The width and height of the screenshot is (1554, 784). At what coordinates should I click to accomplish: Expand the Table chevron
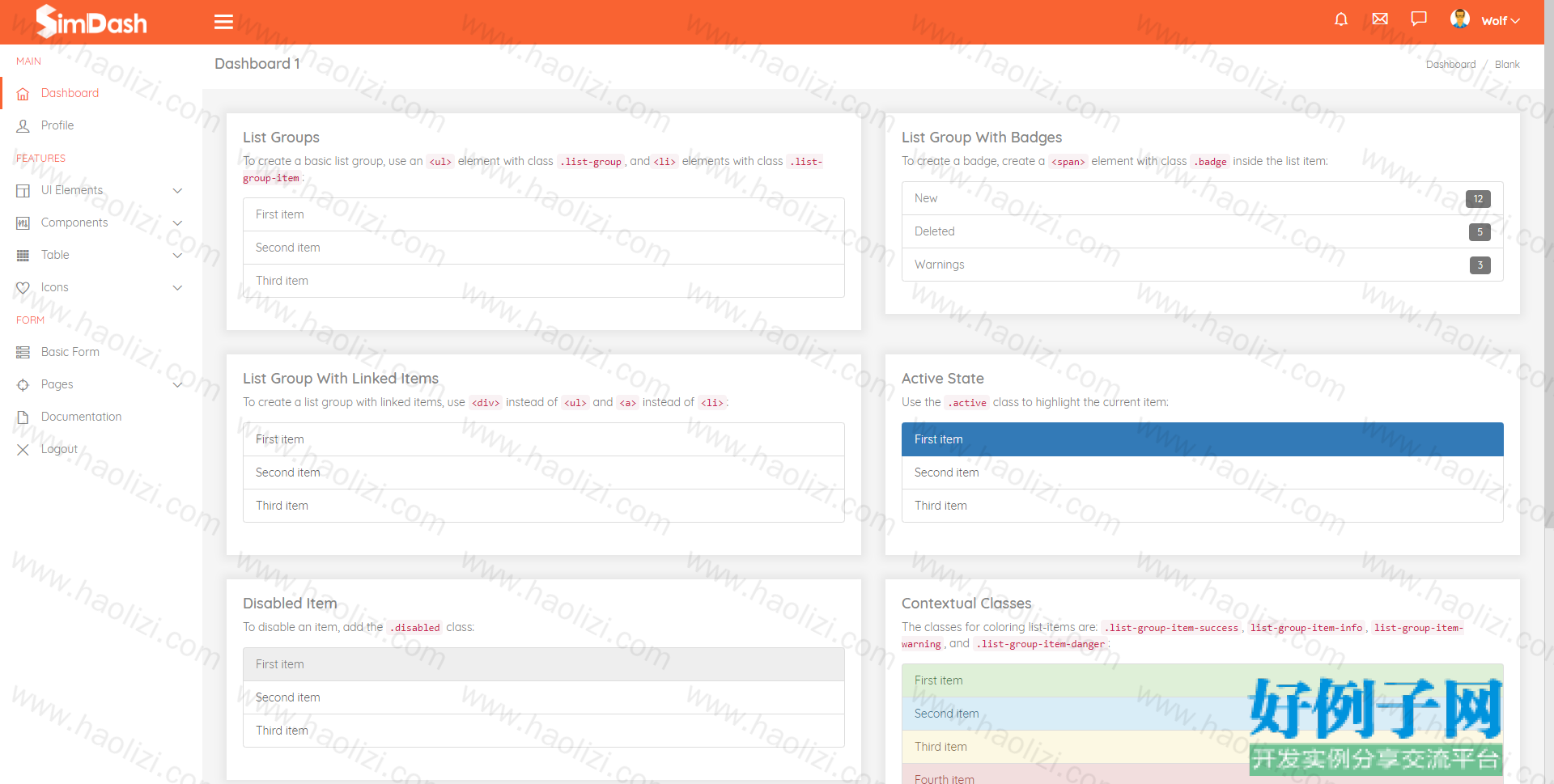[x=177, y=256]
